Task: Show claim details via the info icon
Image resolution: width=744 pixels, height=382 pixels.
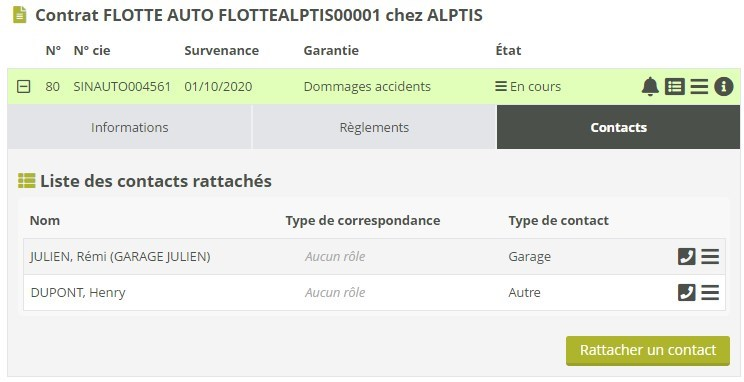Action: point(724,87)
